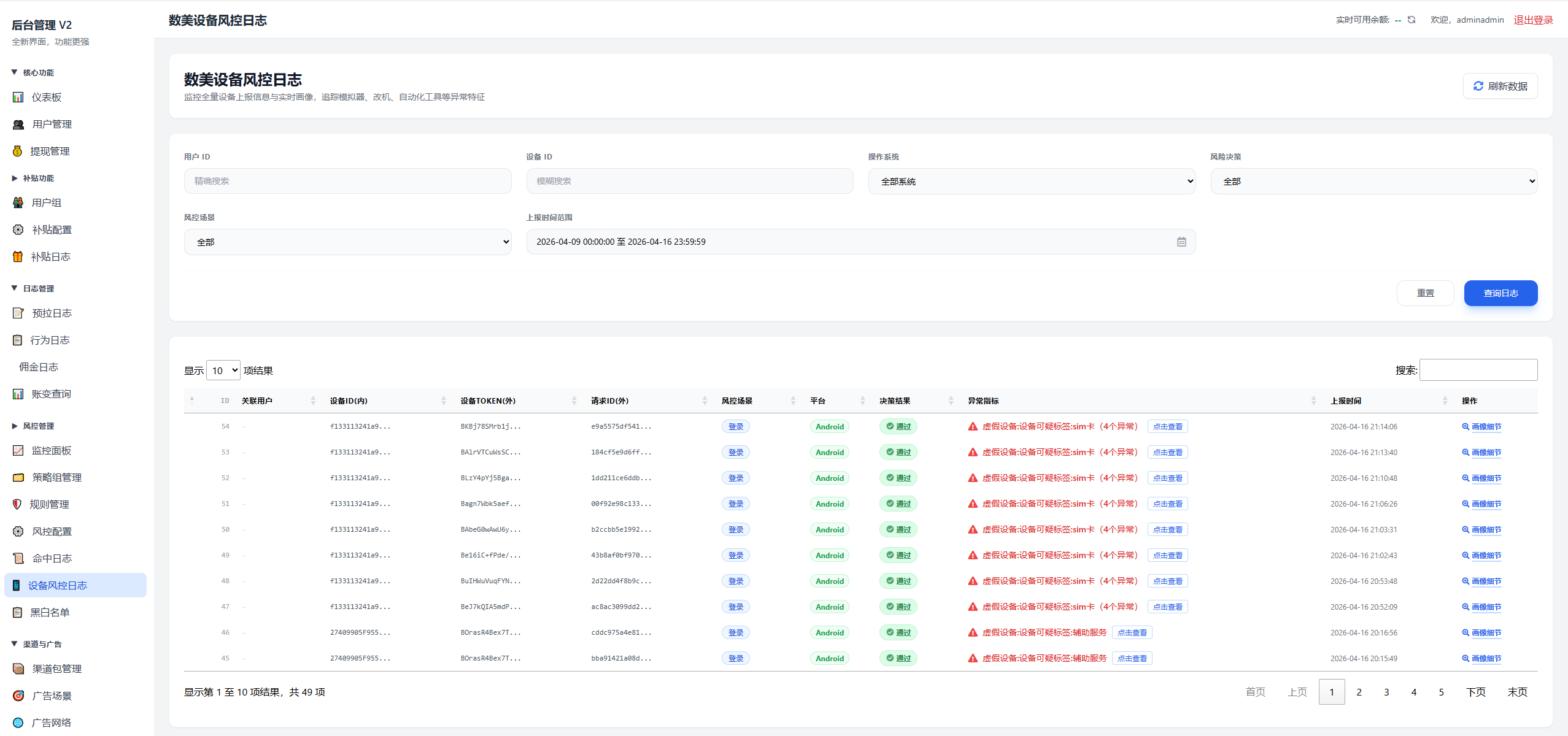Open the 风险决策 select box

[1373, 182]
